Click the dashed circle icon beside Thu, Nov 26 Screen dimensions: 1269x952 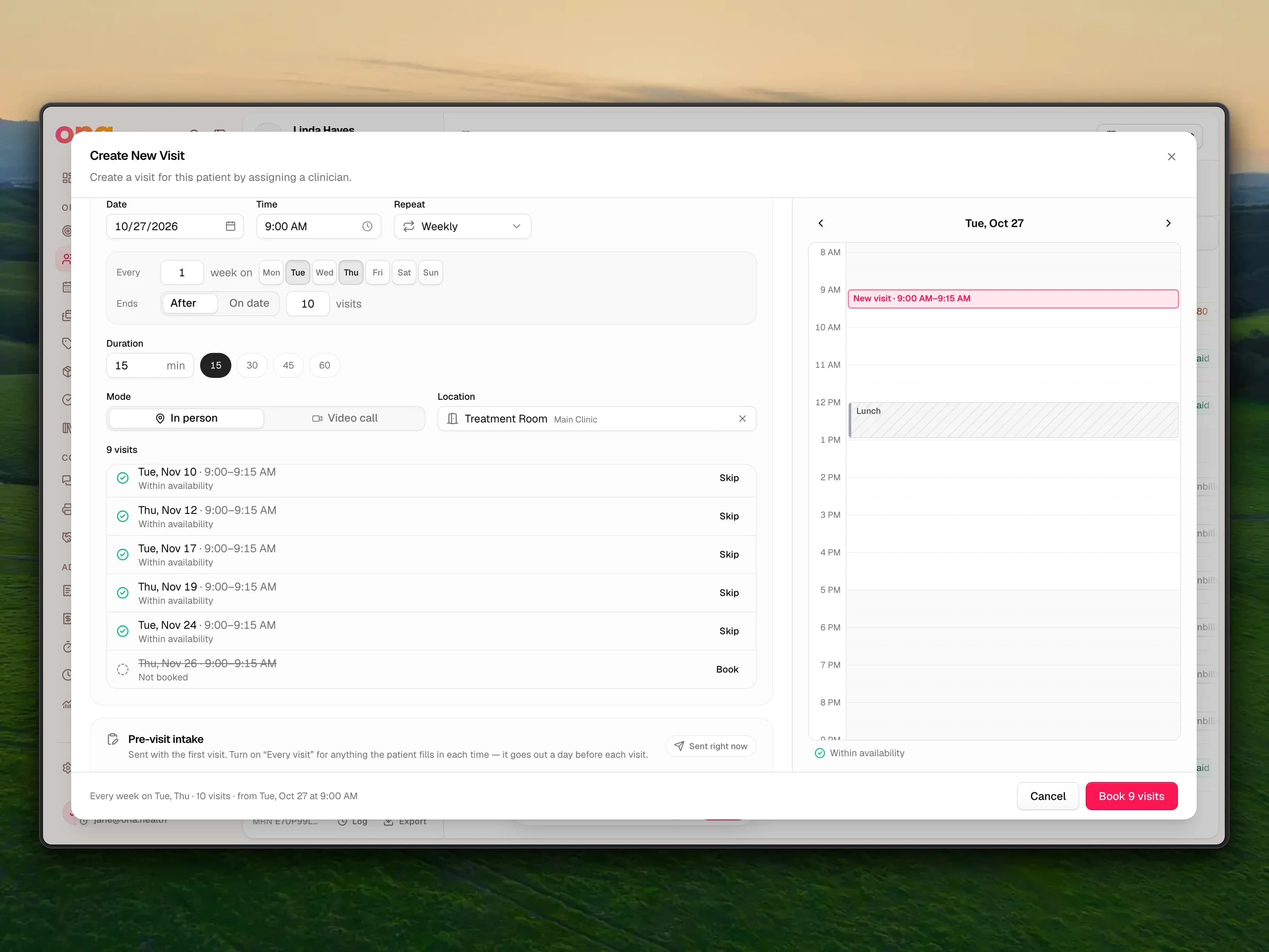[123, 669]
